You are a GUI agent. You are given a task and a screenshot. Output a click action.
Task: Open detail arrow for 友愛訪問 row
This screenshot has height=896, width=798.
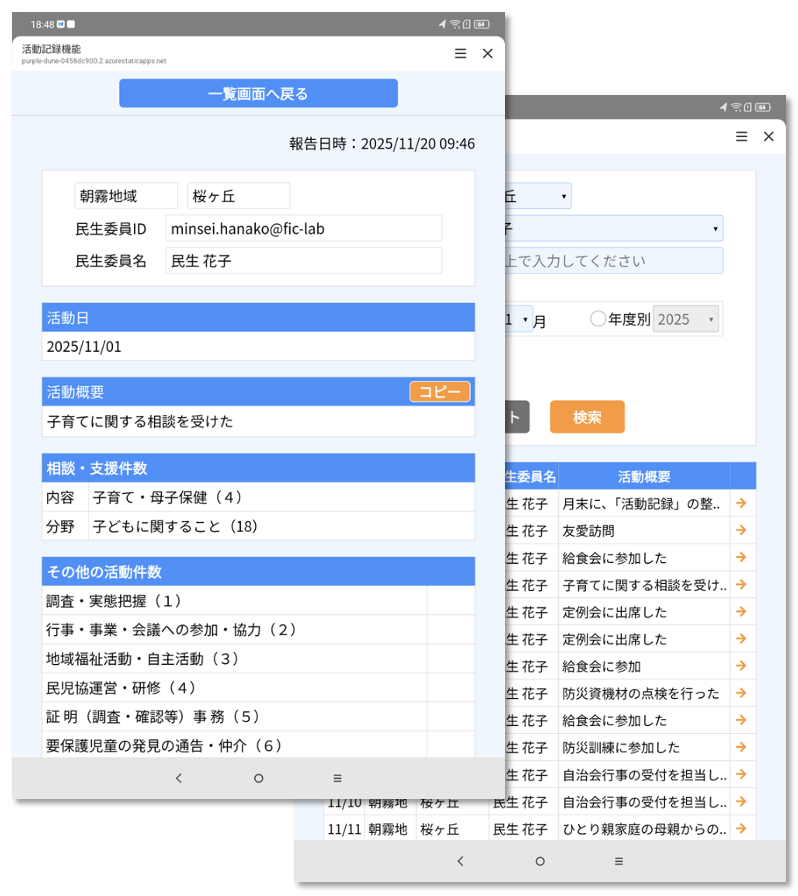click(x=741, y=530)
